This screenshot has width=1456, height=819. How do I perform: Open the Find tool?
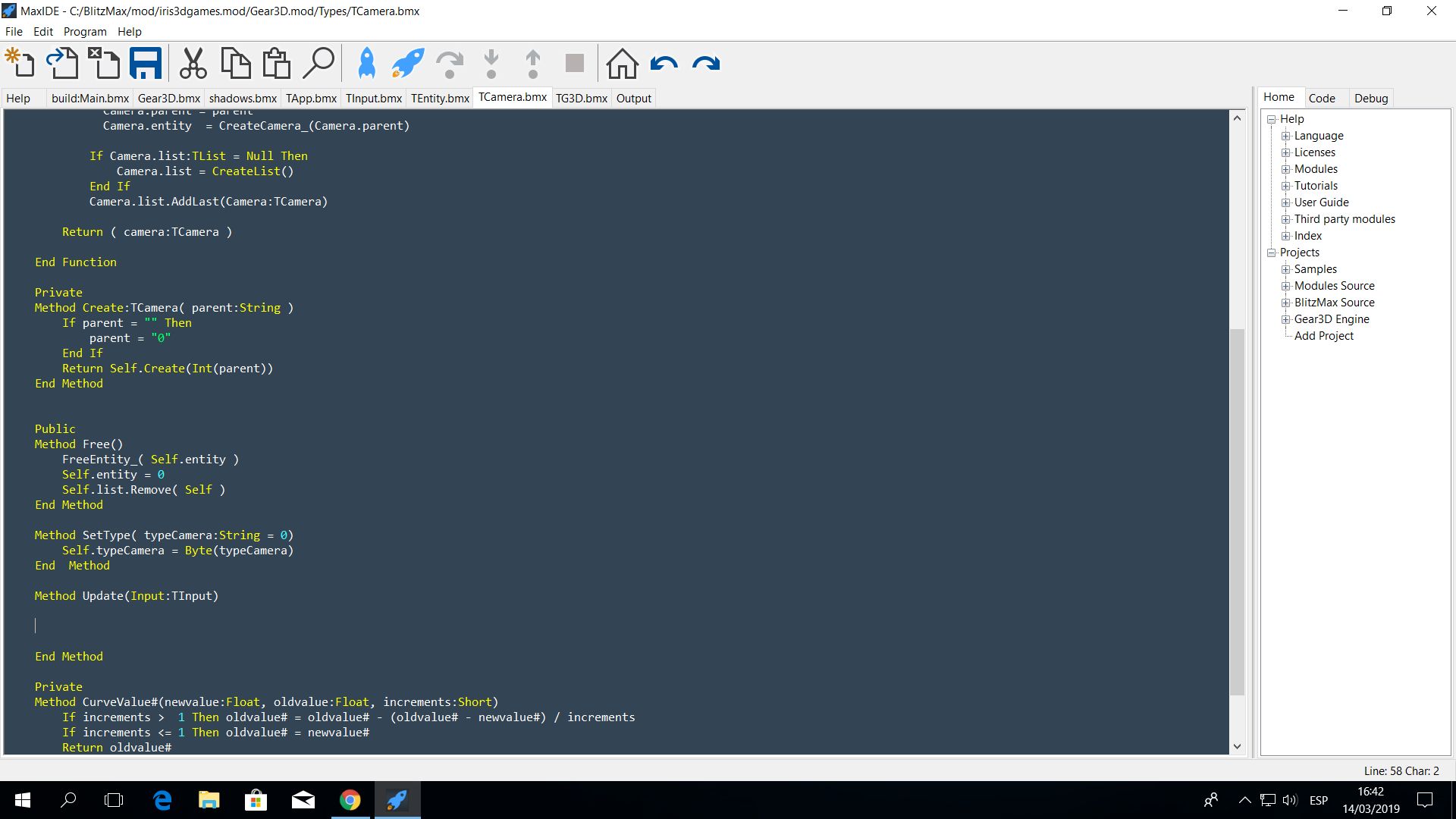coord(318,64)
